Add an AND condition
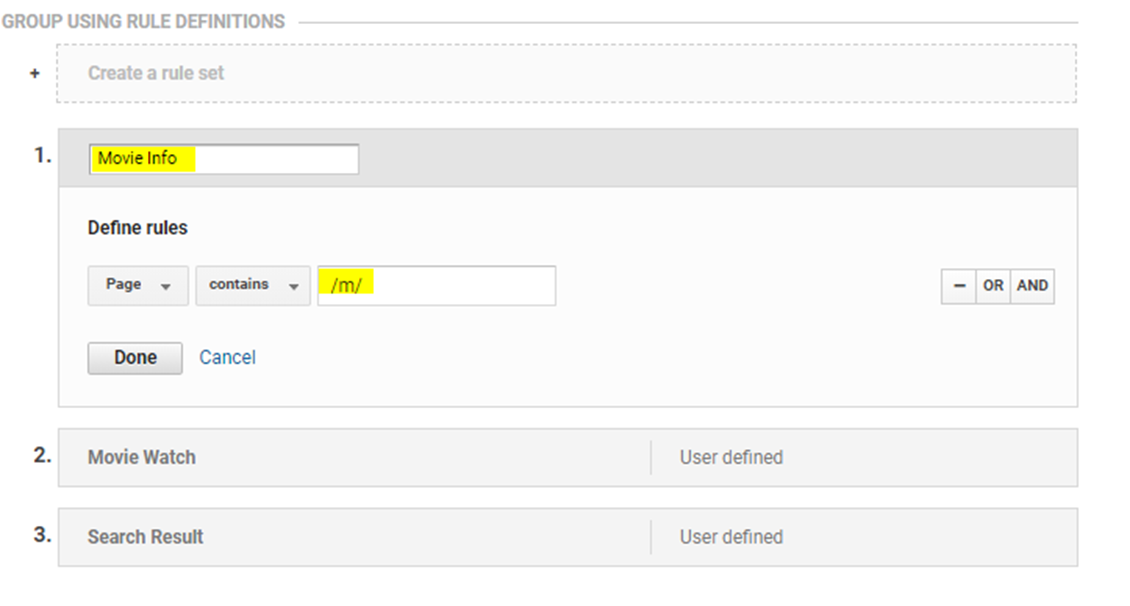Screen dimensions: 1130x606 click(x=1032, y=286)
